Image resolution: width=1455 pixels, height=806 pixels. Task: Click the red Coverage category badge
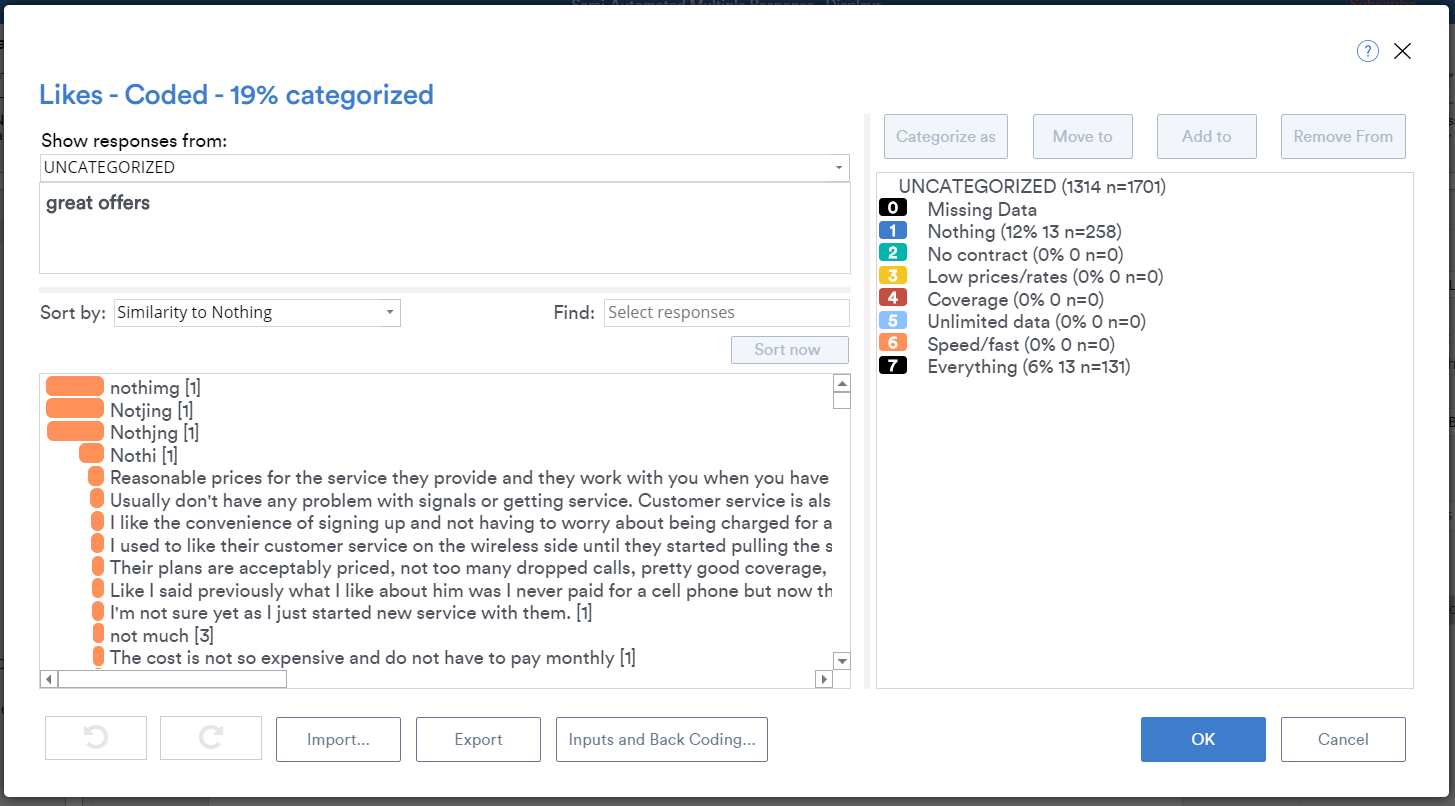point(893,299)
